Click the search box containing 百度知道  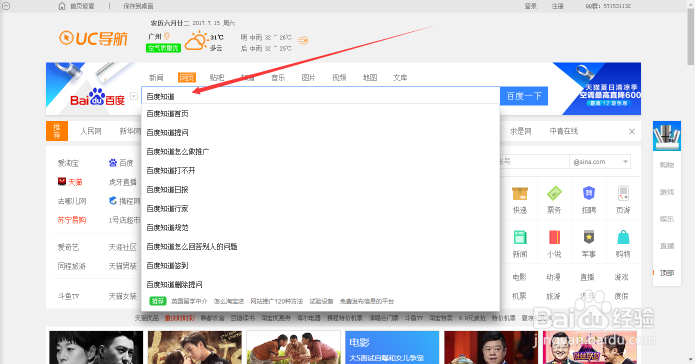pyautogui.click(x=320, y=96)
